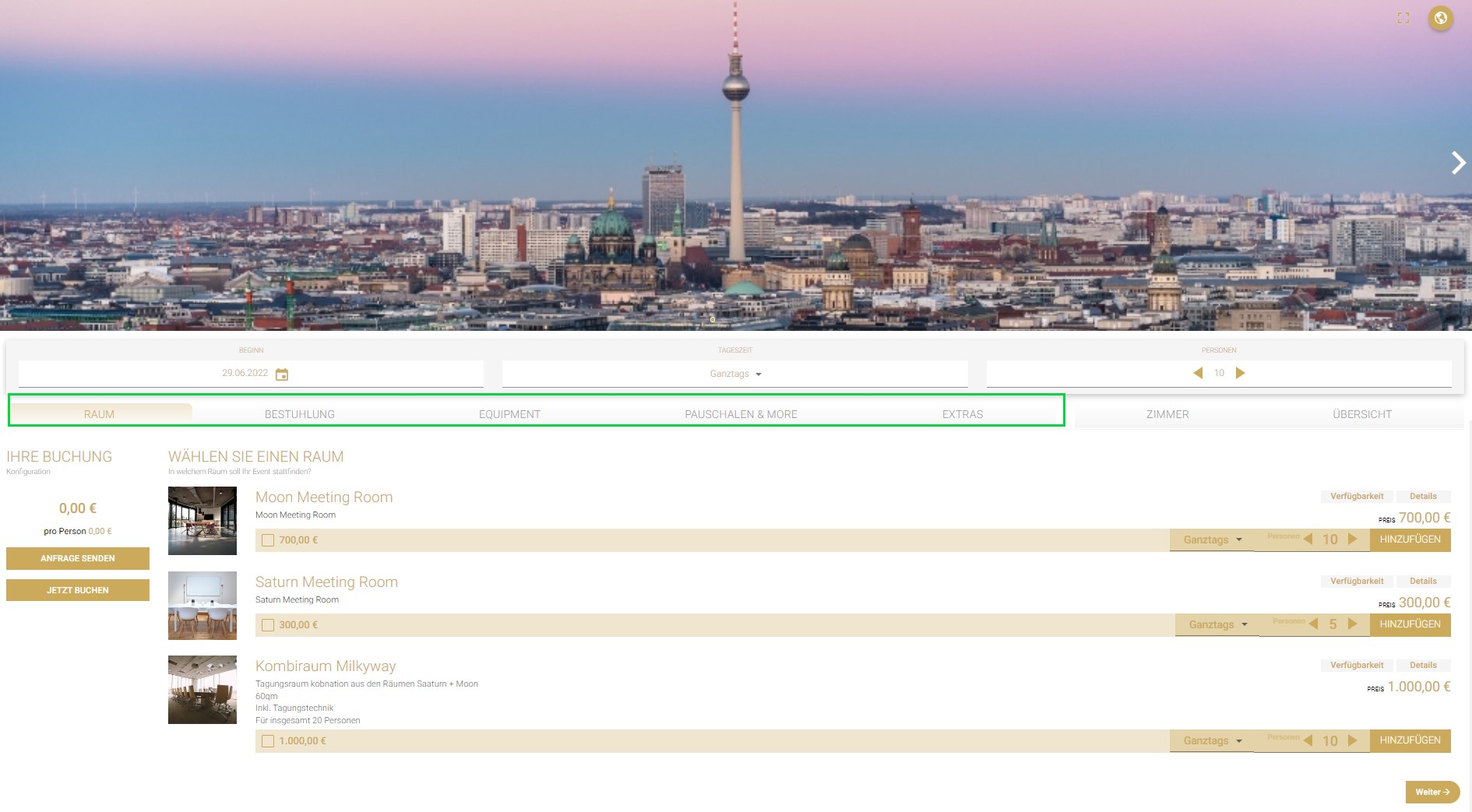This screenshot has width=1472, height=812.
Task: Click the 0,00 € total booking price
Action: (x=78, y=508)
